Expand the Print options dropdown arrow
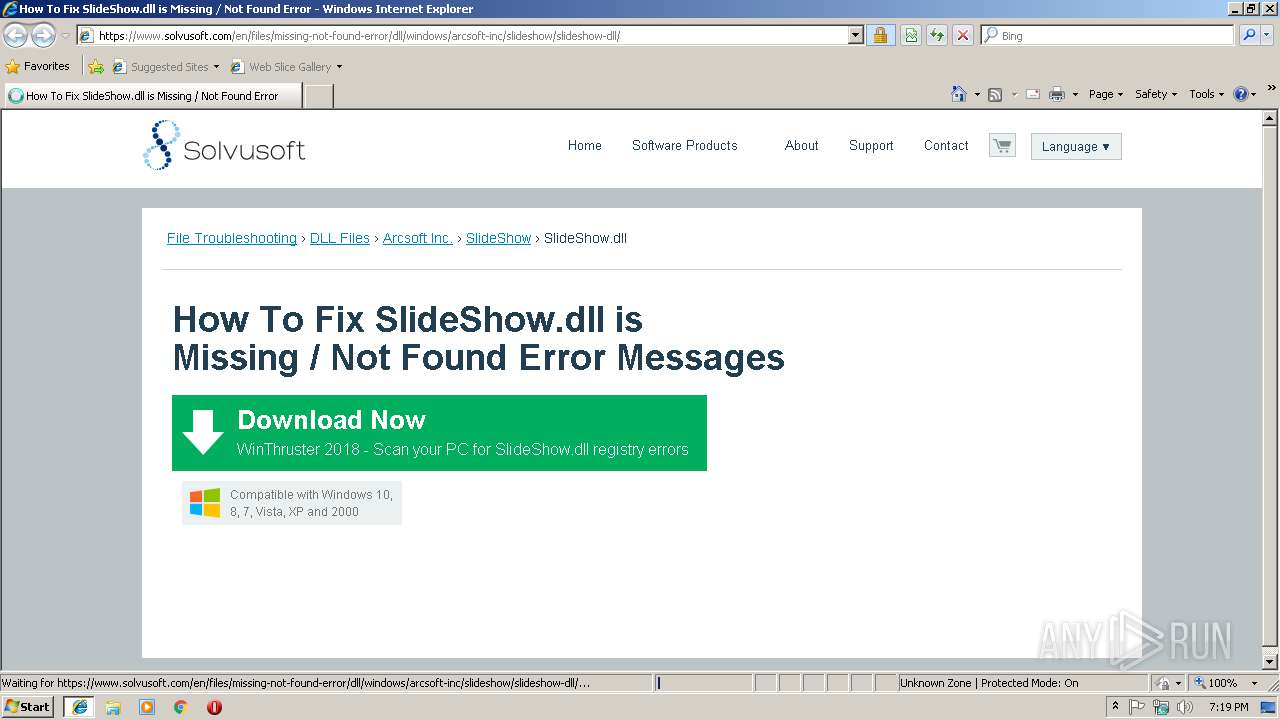 pos(1075,94)
